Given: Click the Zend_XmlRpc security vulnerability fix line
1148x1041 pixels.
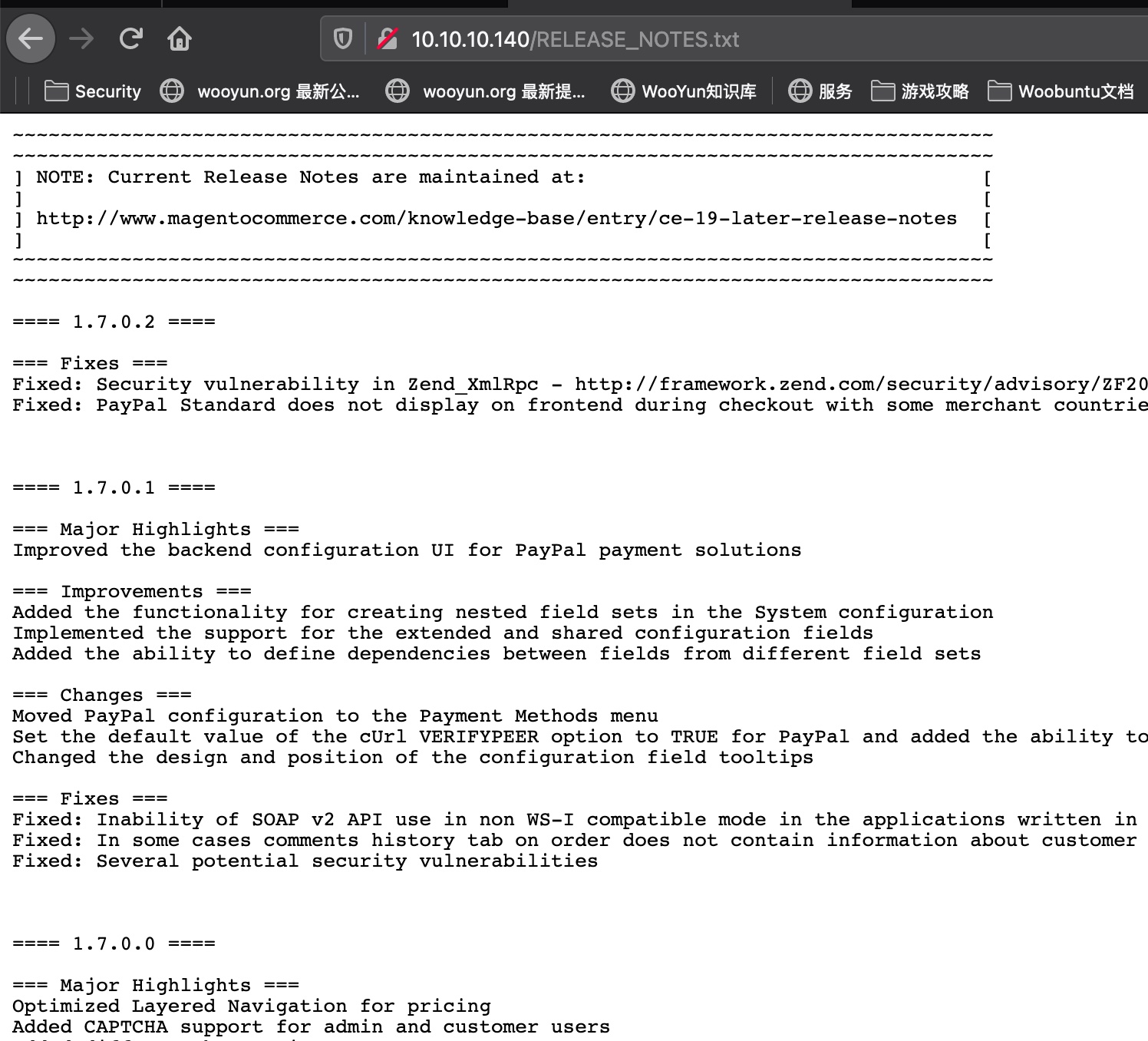Looking at the screenshot, I should pos(580,385).
